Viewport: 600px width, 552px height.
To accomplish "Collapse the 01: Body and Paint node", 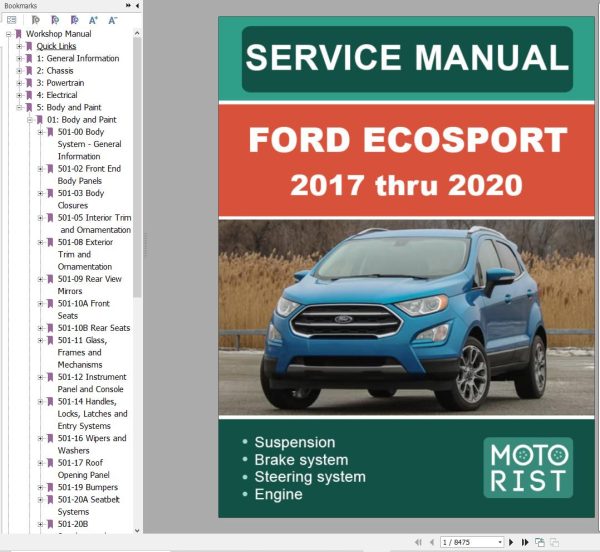I will [30, 120].
